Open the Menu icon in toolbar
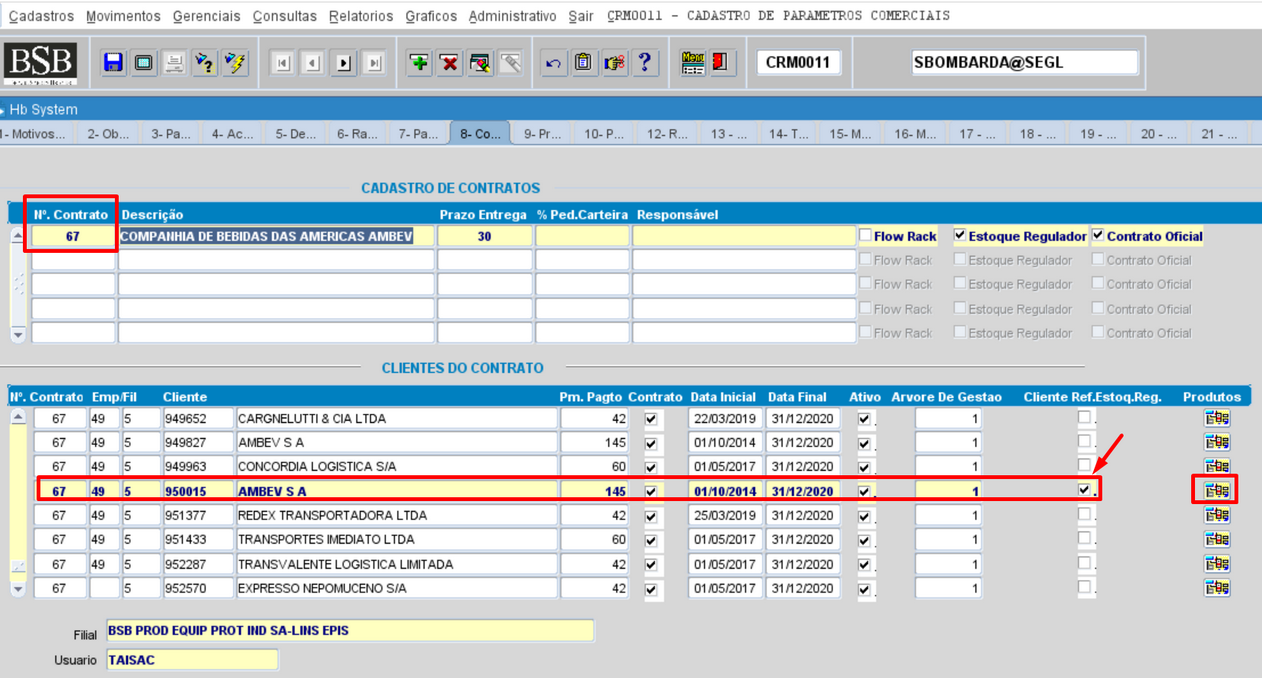This screenshot has width=1262, height=678. pos(692,62)
